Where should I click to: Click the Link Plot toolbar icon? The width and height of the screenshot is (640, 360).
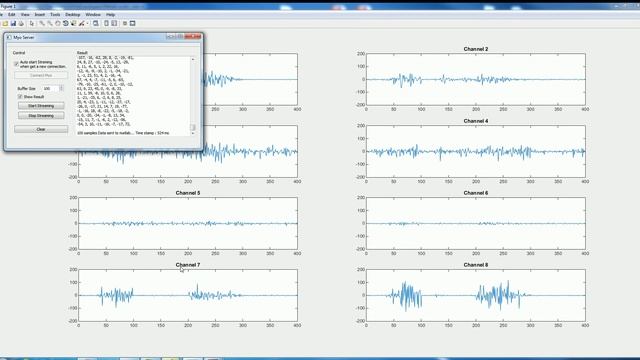pos(96,24)
